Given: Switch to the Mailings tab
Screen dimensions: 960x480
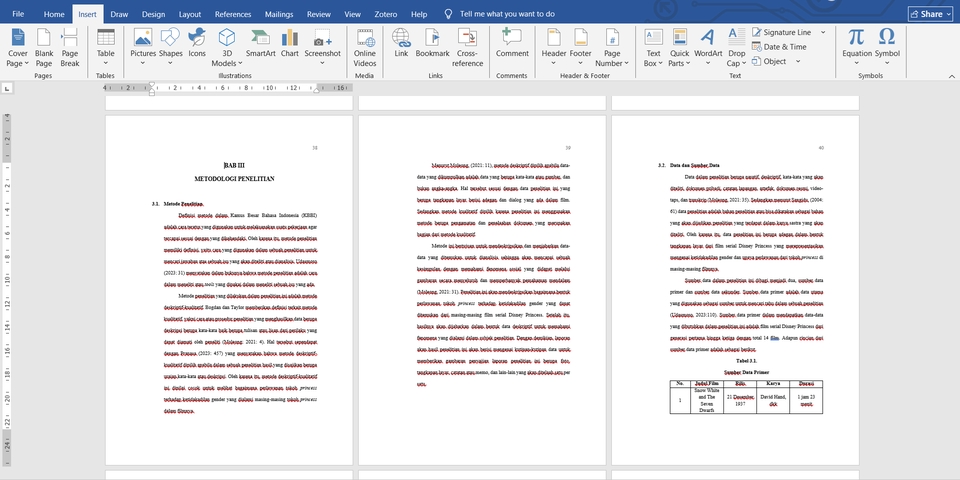Looking at the screenshot, I should (x=279, y=13).
